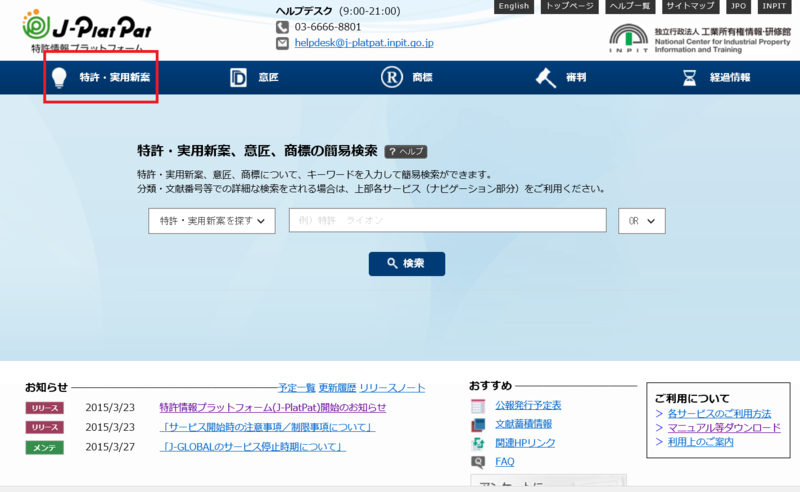Open ヘルプ一覧 page
This screenshot has height=492, width=800.
tap(630, 6)
